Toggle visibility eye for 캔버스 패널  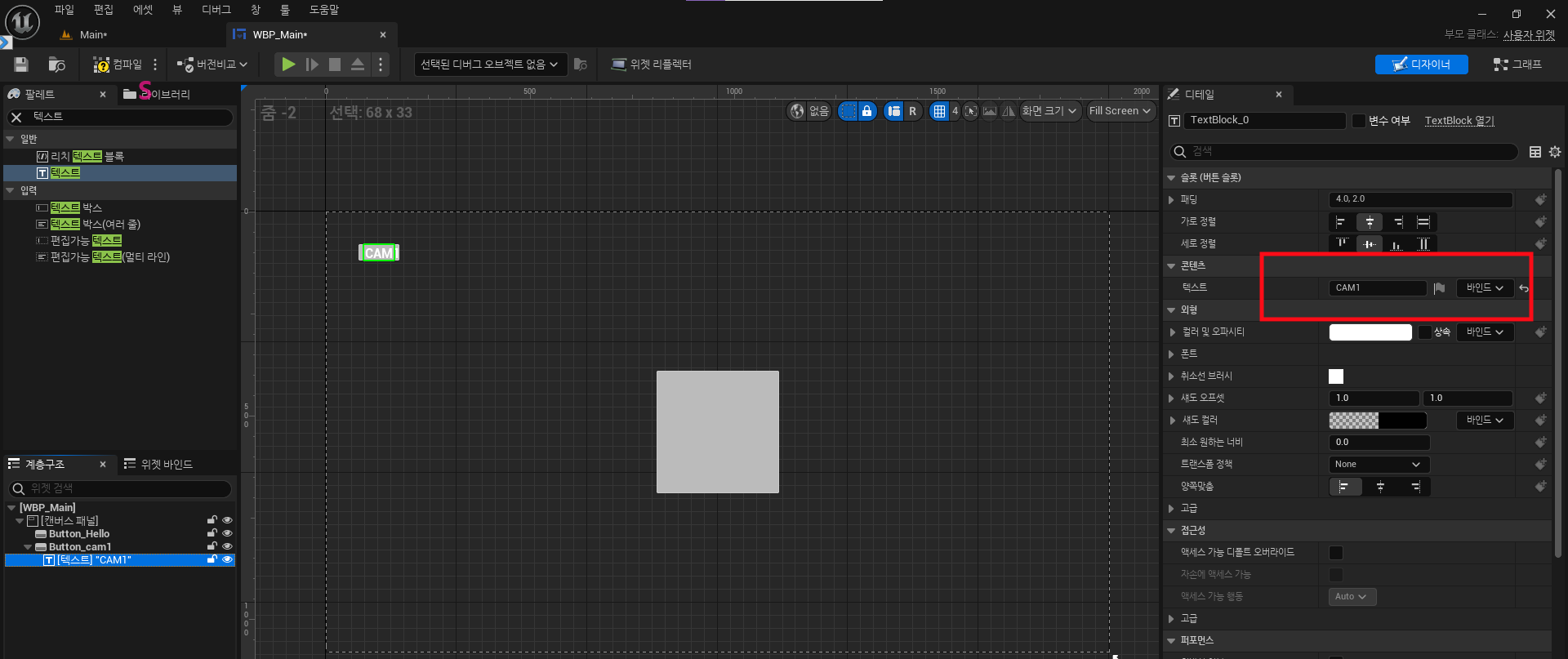point(228,521)
